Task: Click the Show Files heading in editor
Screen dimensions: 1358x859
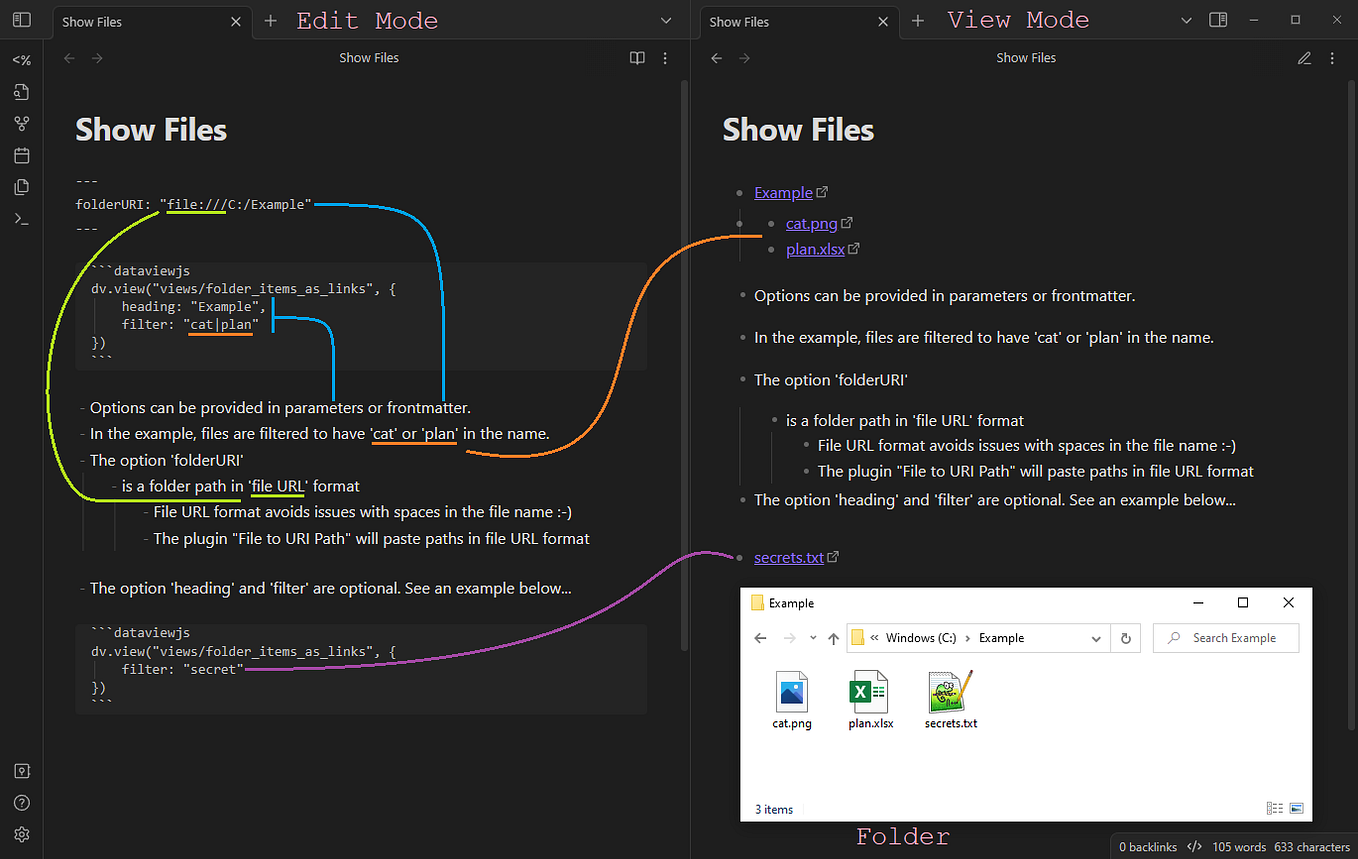Action: (151, 130)
